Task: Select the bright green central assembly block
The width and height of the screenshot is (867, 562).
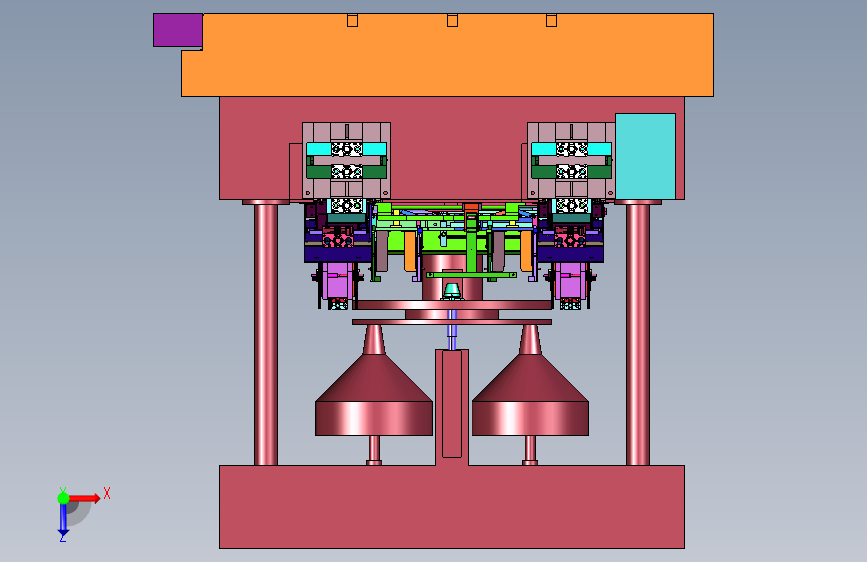Action: tap(451, 242)
